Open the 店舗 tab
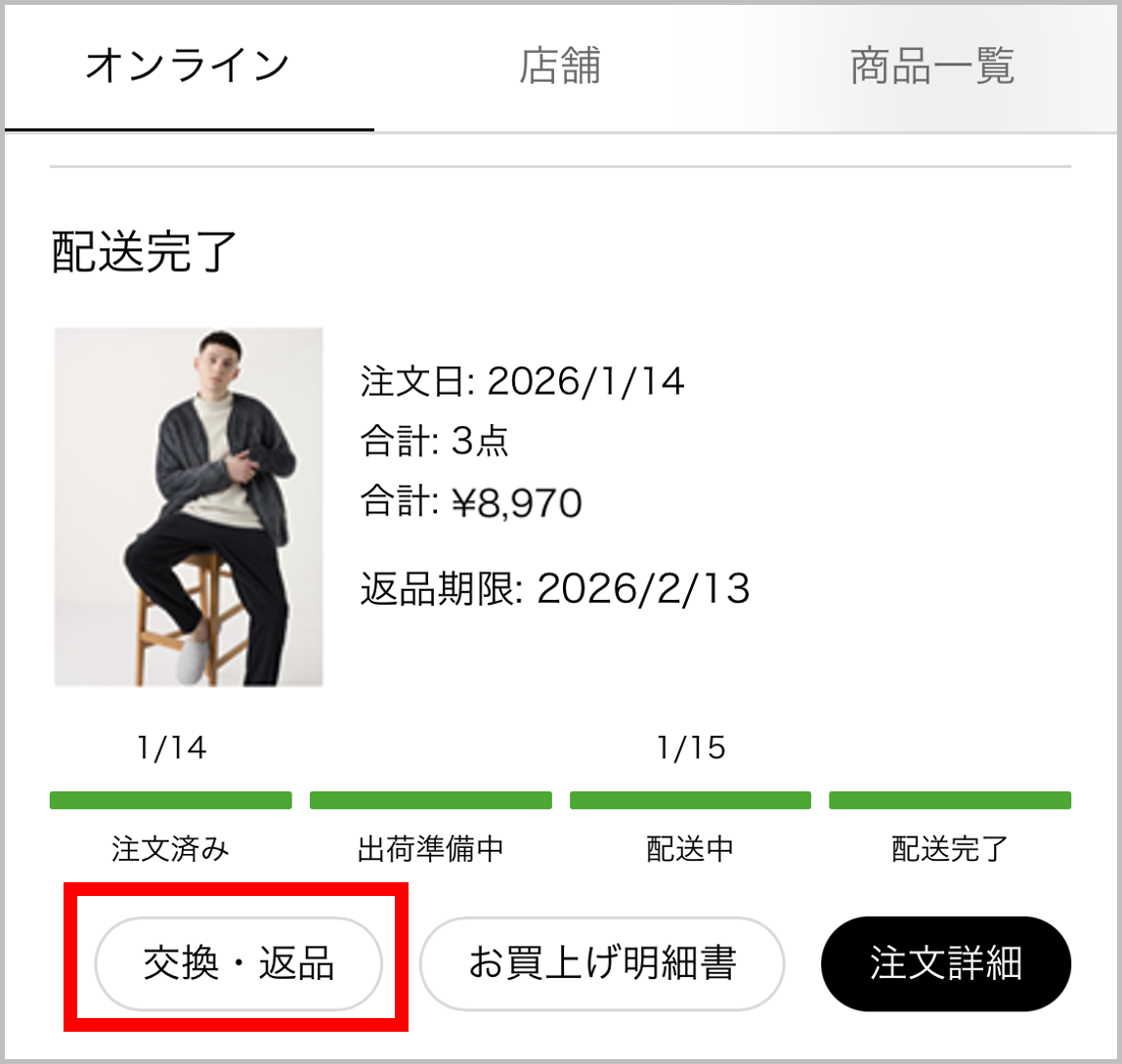This screenshot has height=1064, width=1122. pyautogui.click(x=560, y=67)
